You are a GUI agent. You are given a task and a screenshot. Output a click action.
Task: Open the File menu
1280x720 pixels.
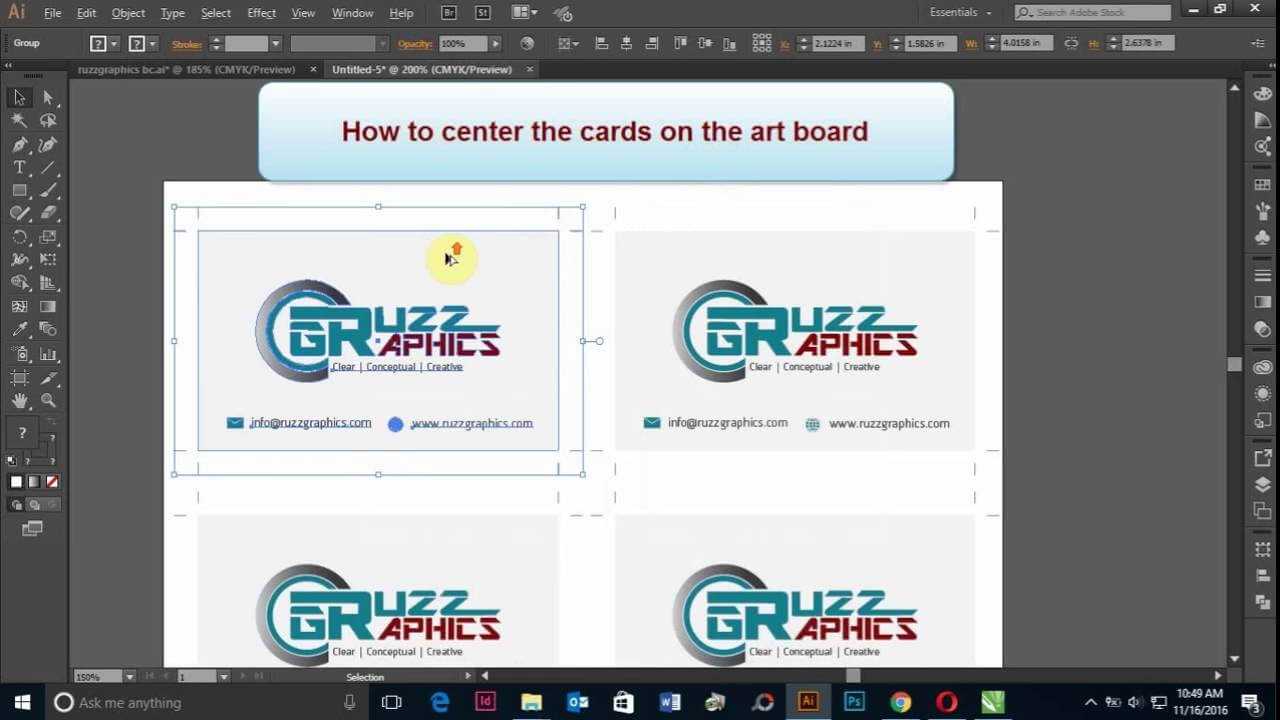coord(53,13)
